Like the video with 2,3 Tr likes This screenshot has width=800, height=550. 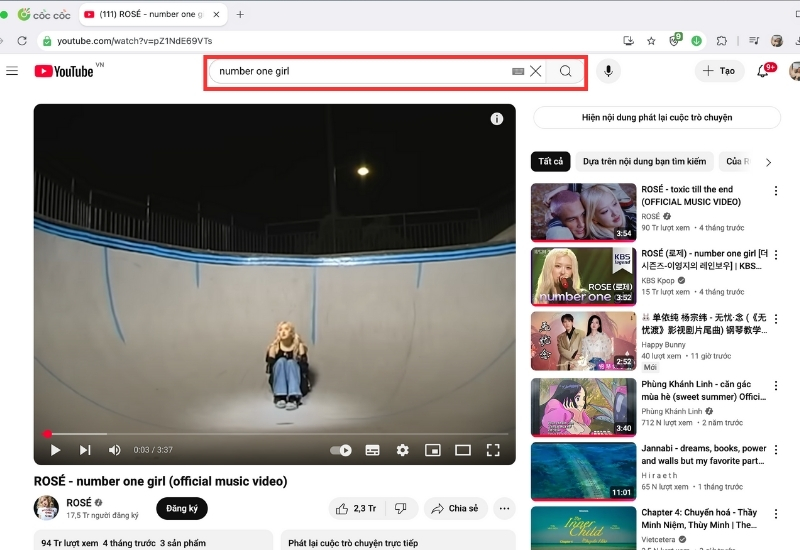click(x=356, y=508)
